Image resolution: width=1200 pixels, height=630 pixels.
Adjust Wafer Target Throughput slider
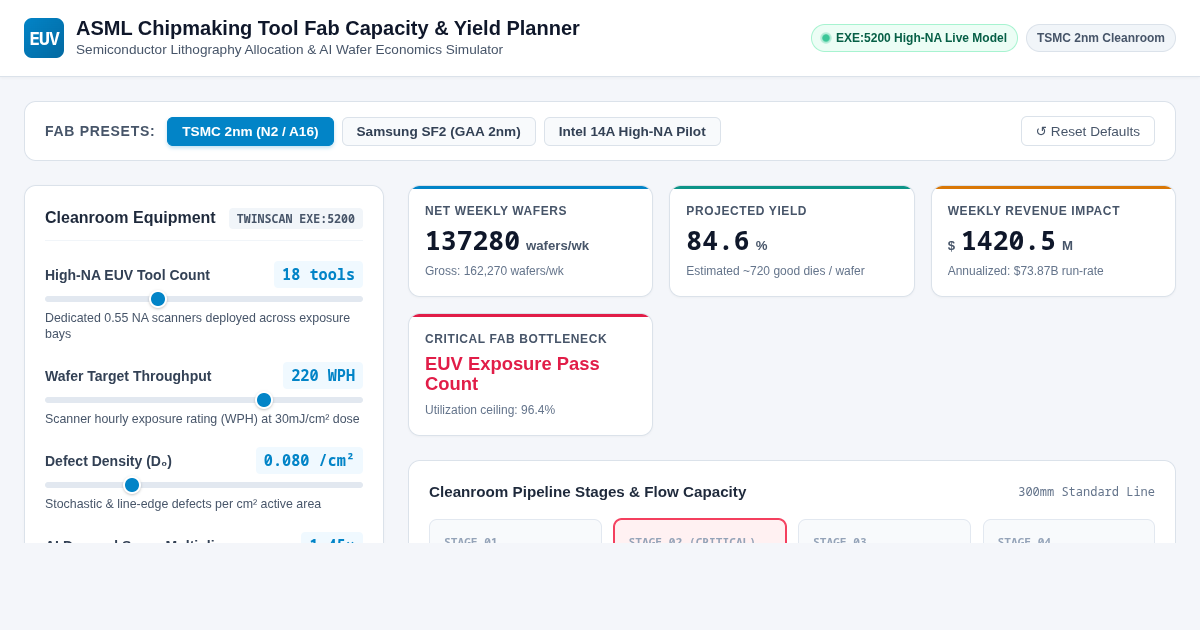click(x=204, y=400)
